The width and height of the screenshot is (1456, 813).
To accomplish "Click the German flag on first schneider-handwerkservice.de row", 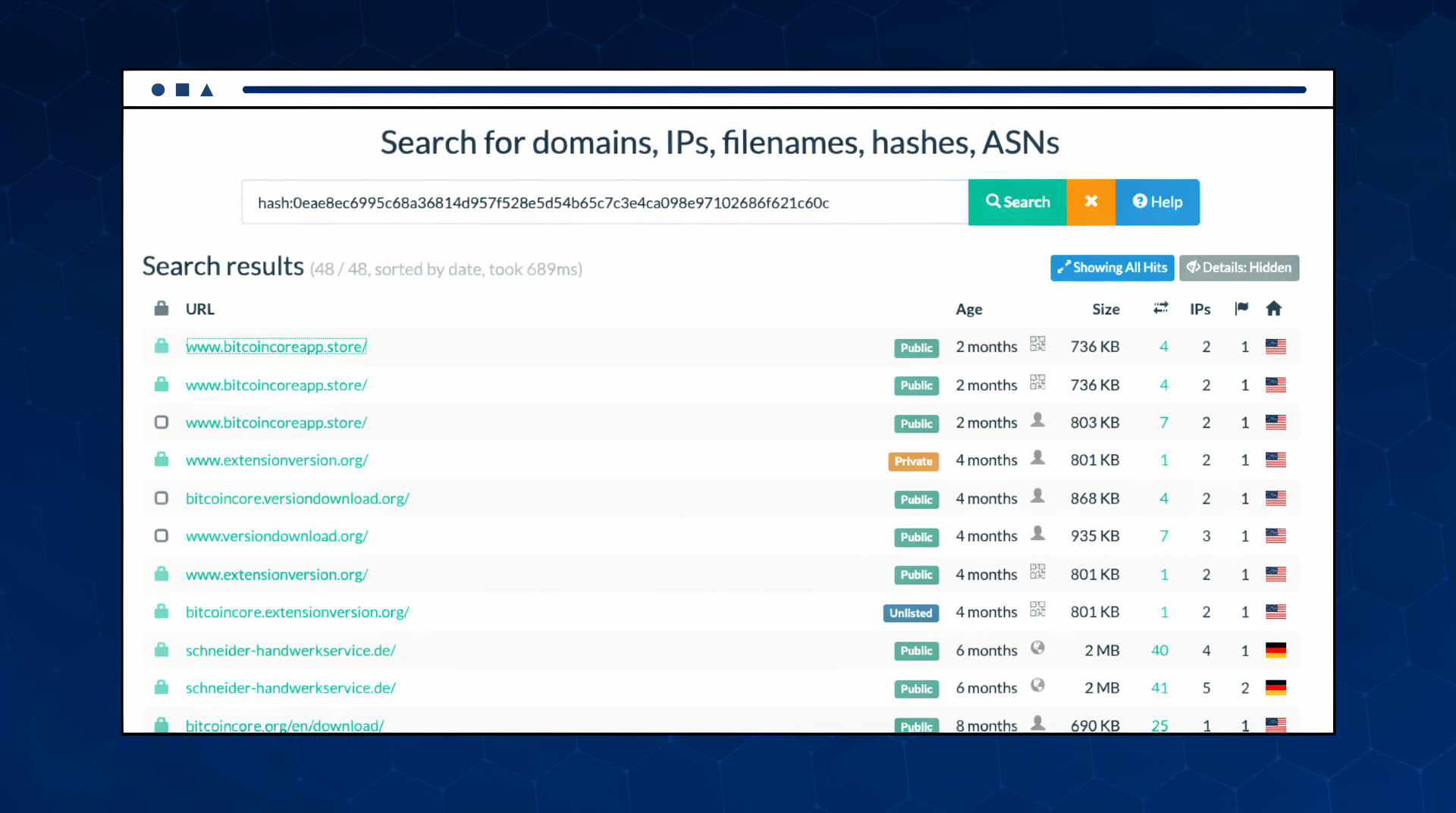I will point(1276,650).
